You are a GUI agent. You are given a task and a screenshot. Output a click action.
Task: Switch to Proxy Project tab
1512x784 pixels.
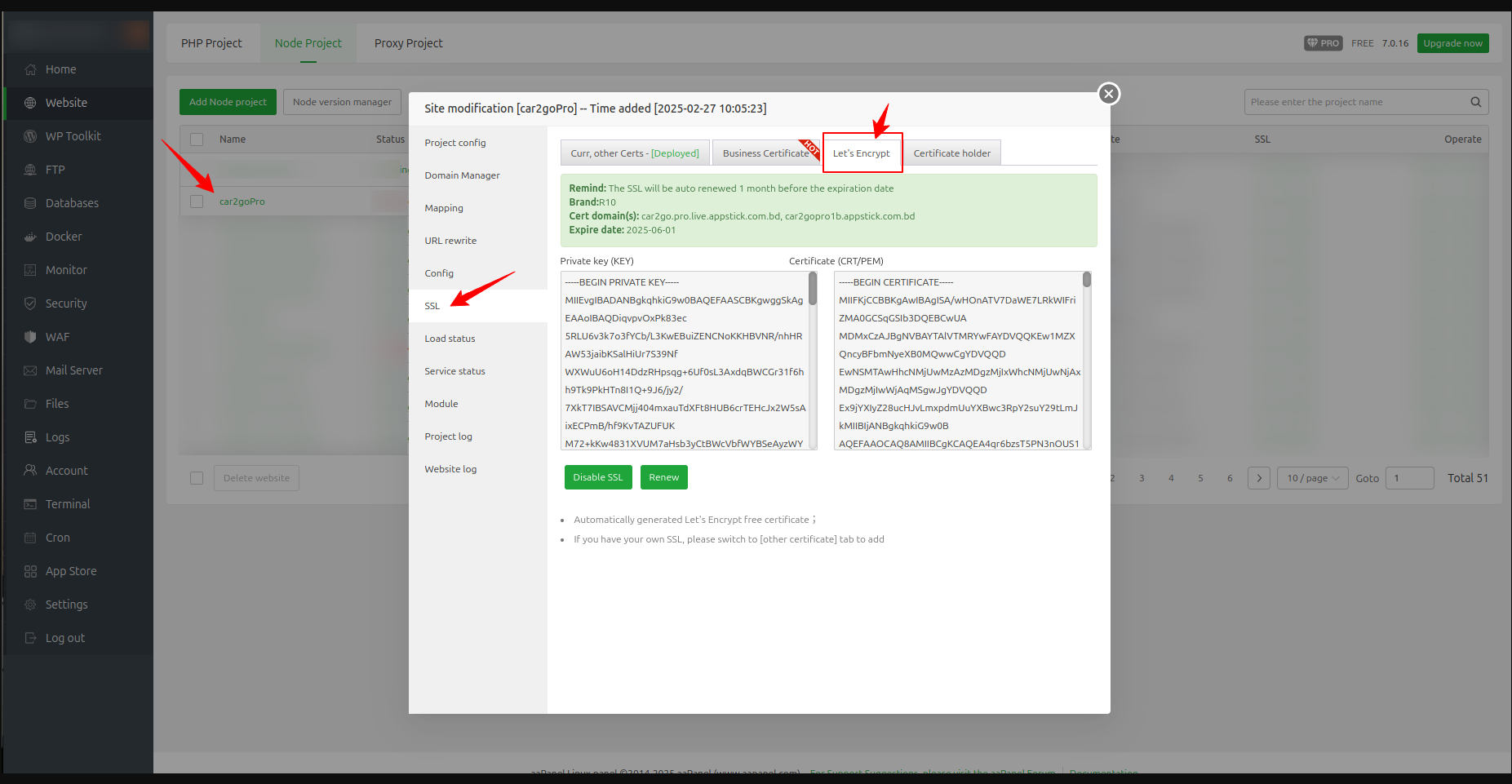coord(408,43)
